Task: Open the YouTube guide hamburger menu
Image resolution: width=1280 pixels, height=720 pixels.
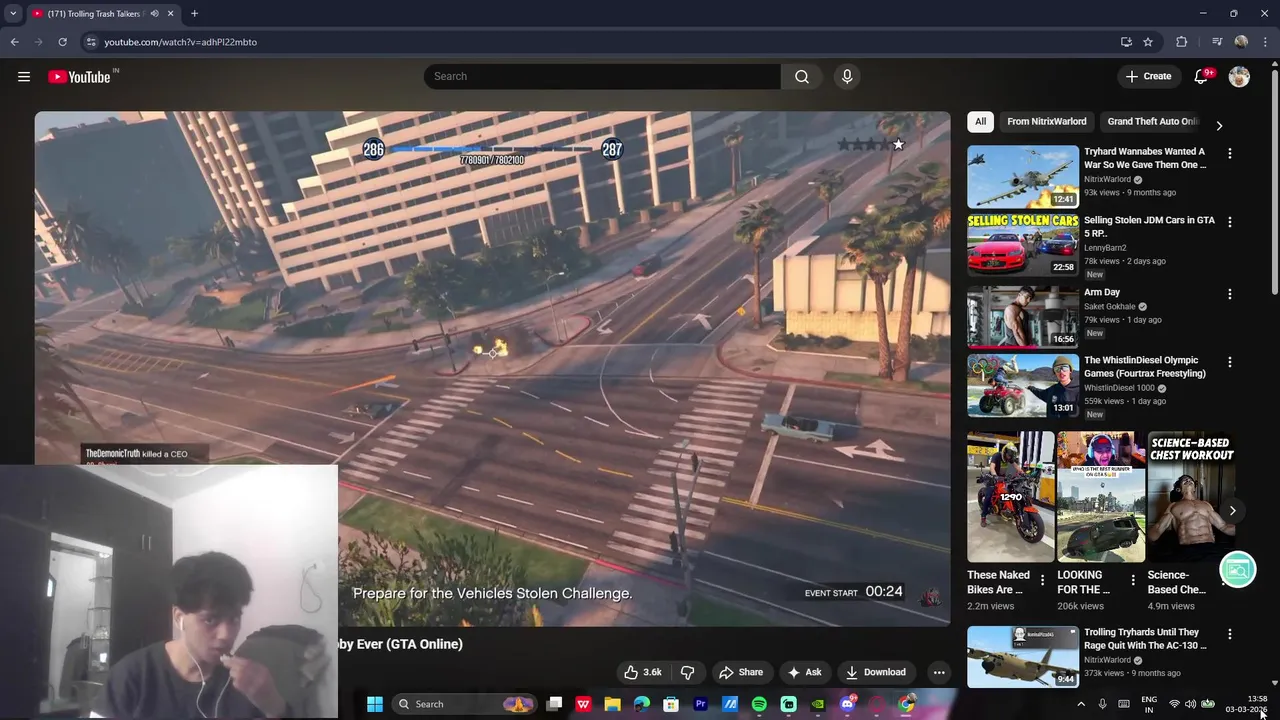Action: point(24,77)
